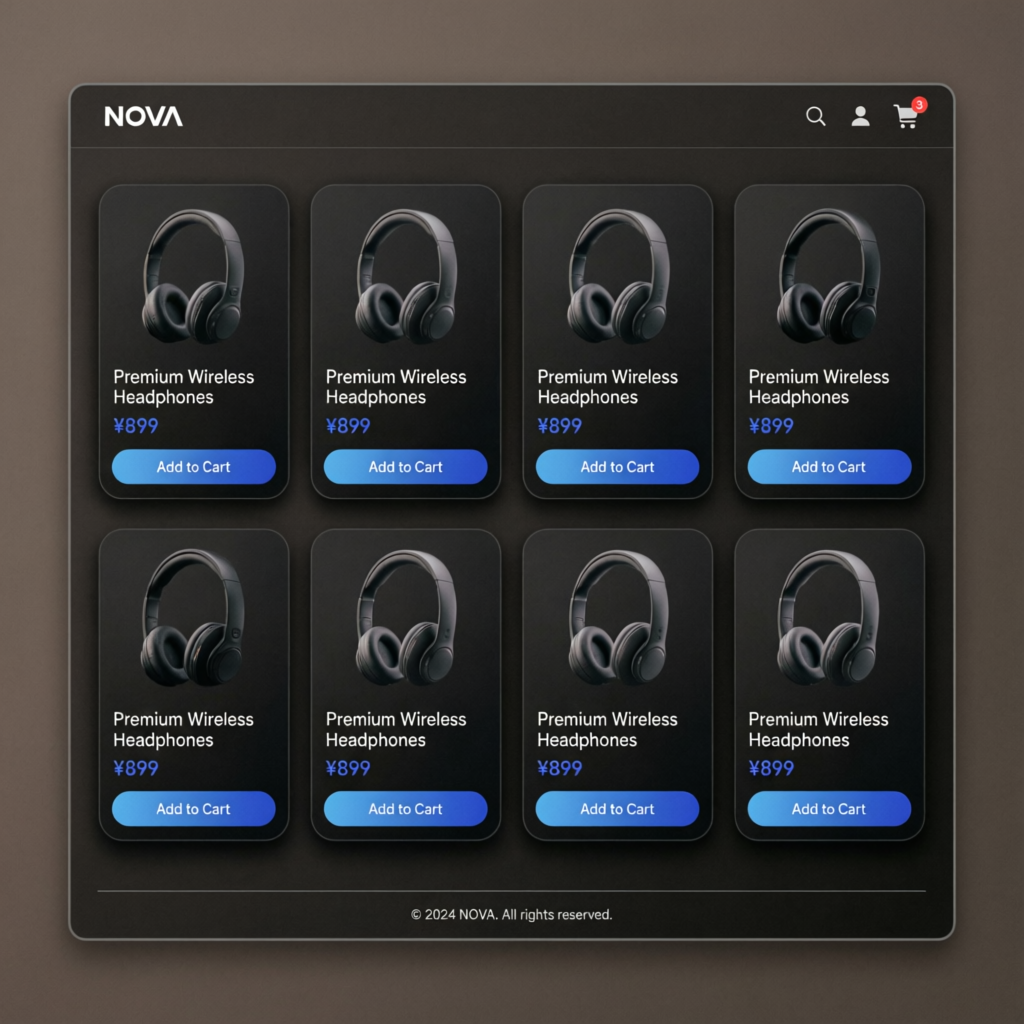Click the NOVA logo to go home
This screenshot has height=1024, width=1024.
[x=144, y=117]
